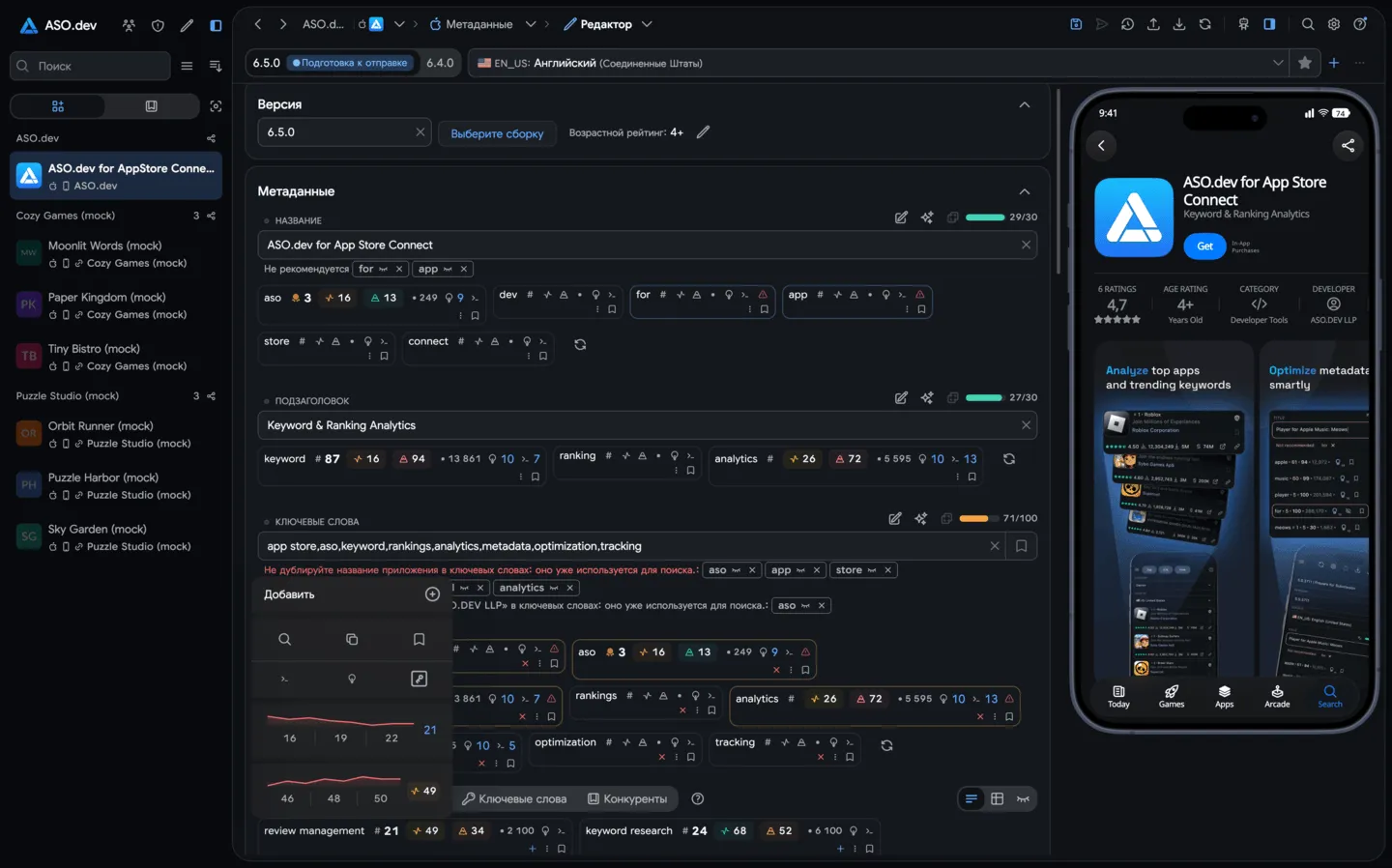
Task: Switch to table grid view layout toggle
Action: point(997,798)
